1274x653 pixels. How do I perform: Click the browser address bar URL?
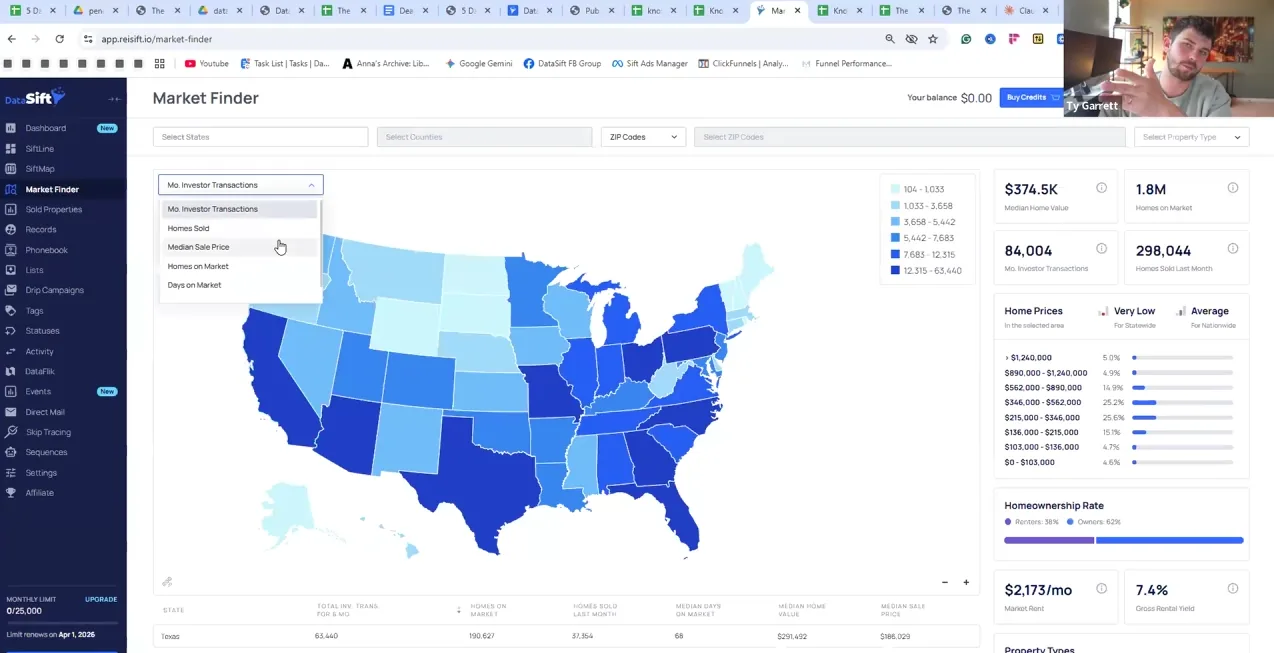[156, 39]
